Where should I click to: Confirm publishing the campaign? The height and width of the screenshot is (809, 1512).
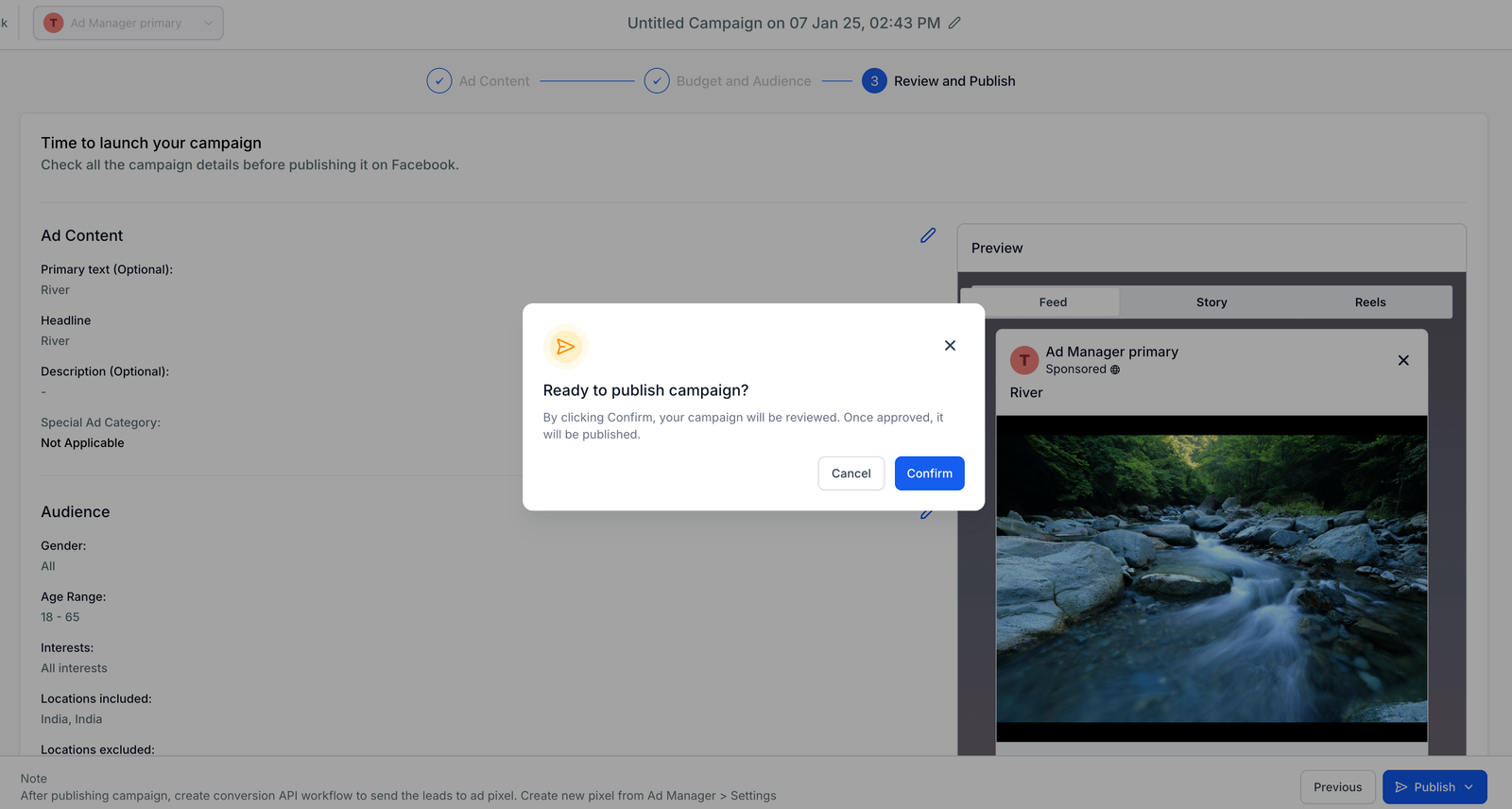[929, 473]
